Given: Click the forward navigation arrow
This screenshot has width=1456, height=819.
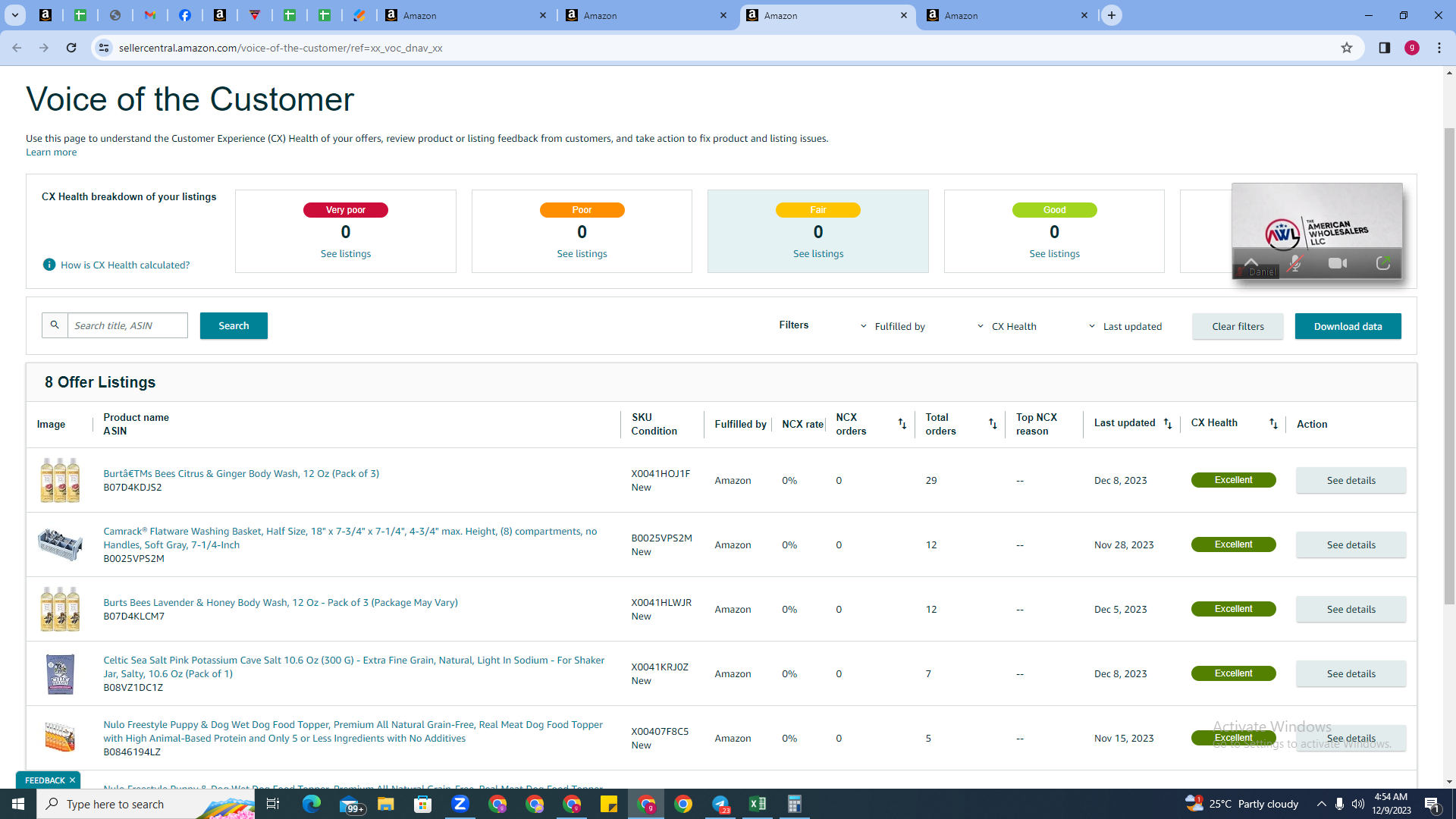Looking at the screenshot, I should 44,48.
